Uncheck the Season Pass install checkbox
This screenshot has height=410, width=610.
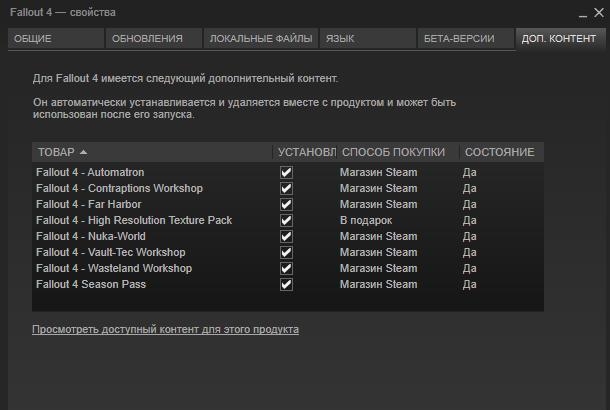(x=286, y=284)
